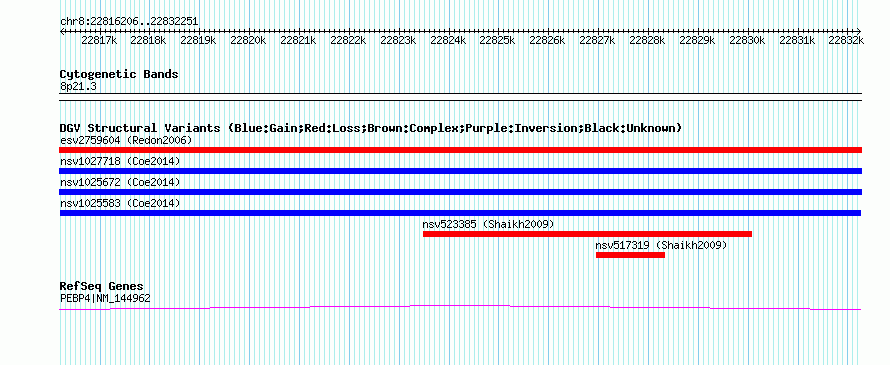Click the 22829k ruler tick label
Screen dimensions: 890x365
click(x=697, y=40)
